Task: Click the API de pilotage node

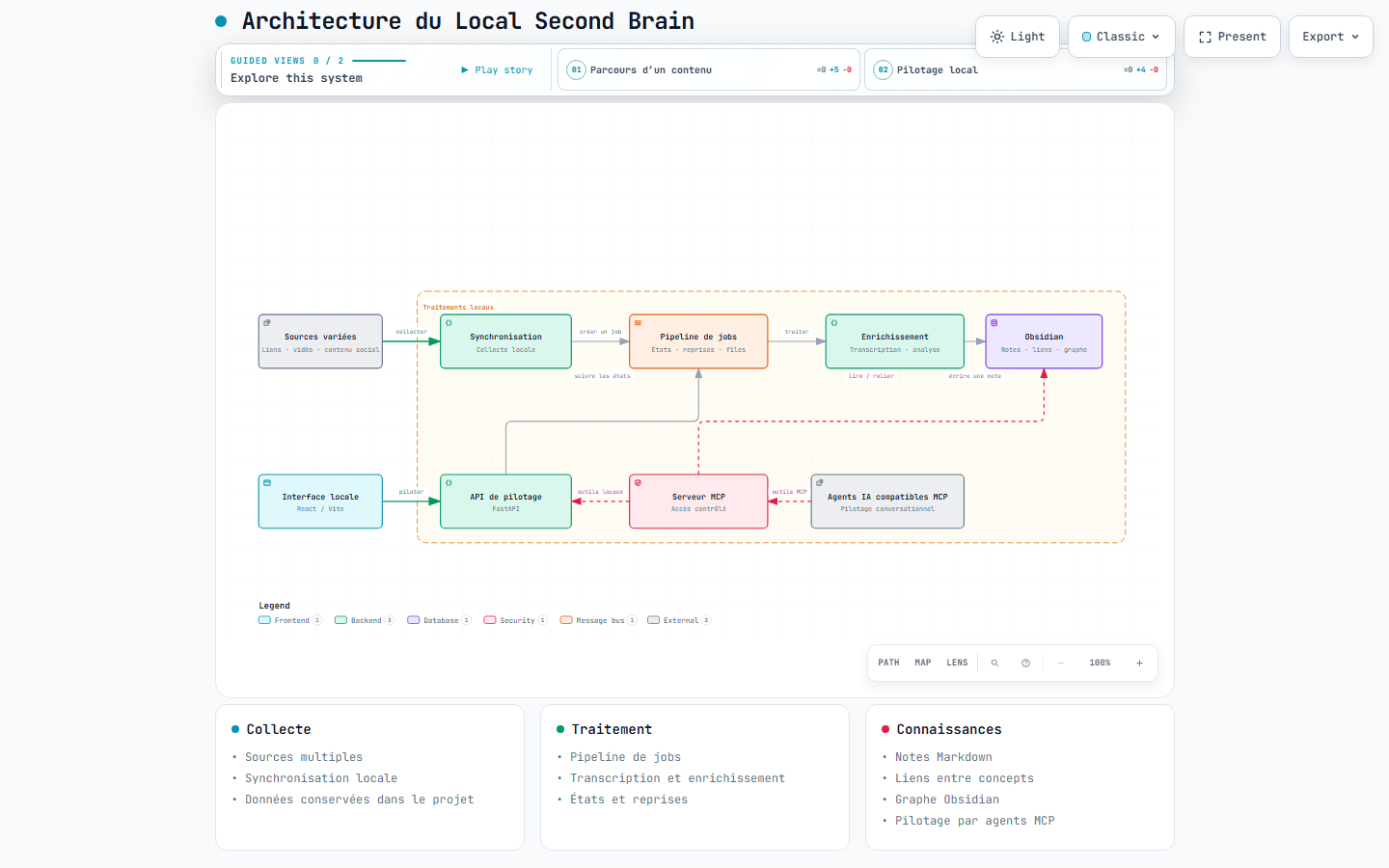Action: (505, 502)
